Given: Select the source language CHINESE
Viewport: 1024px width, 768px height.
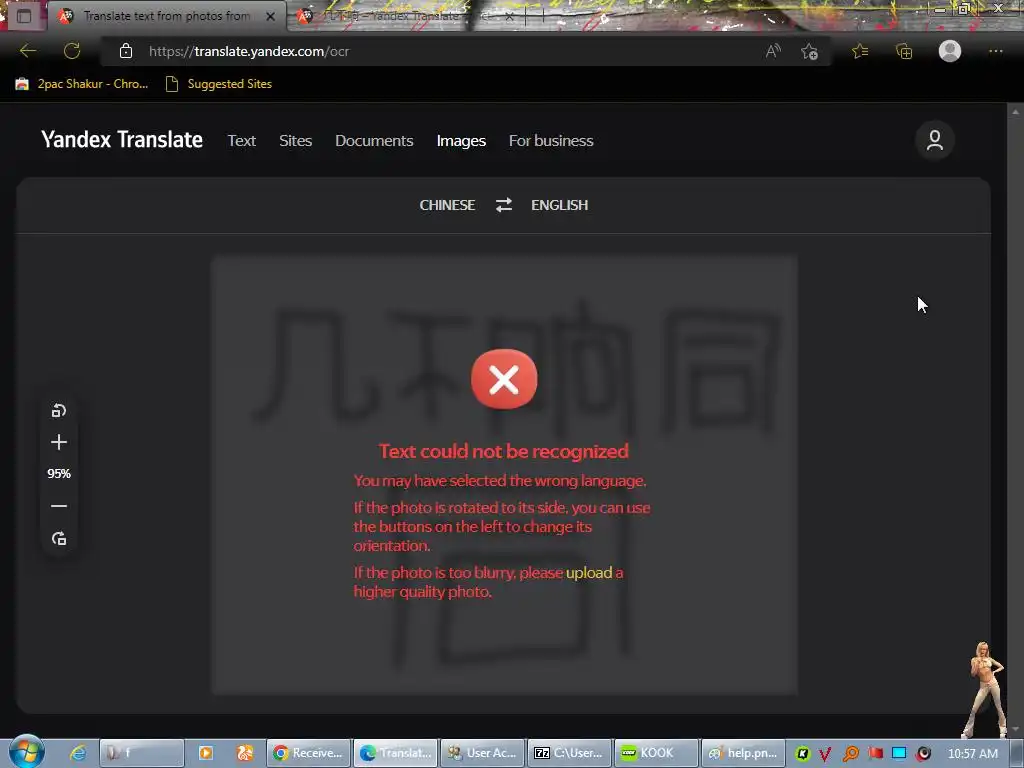Looking at the screenshot, I should (447, 205).
